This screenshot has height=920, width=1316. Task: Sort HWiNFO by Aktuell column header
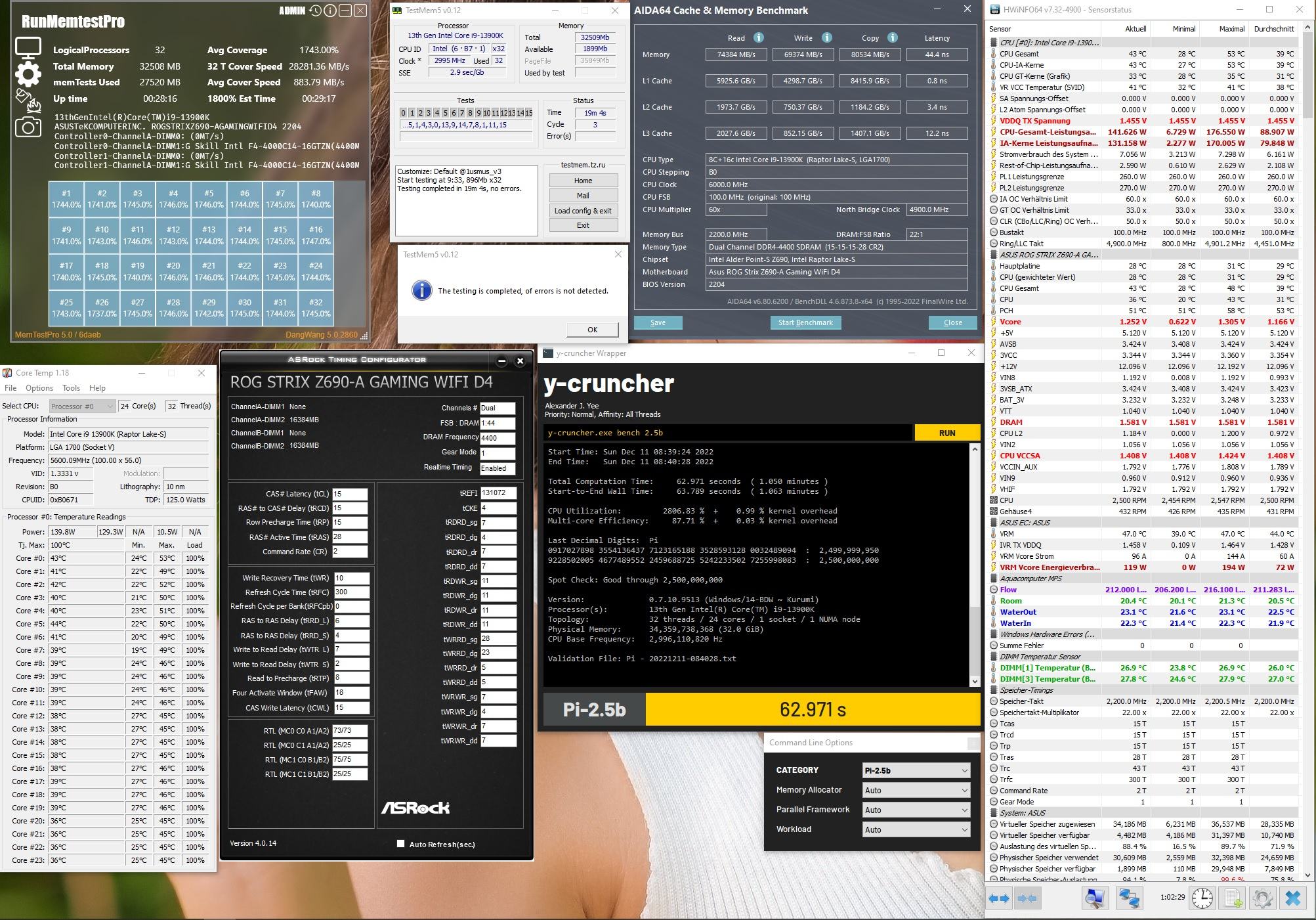(x=1126, y=29)
